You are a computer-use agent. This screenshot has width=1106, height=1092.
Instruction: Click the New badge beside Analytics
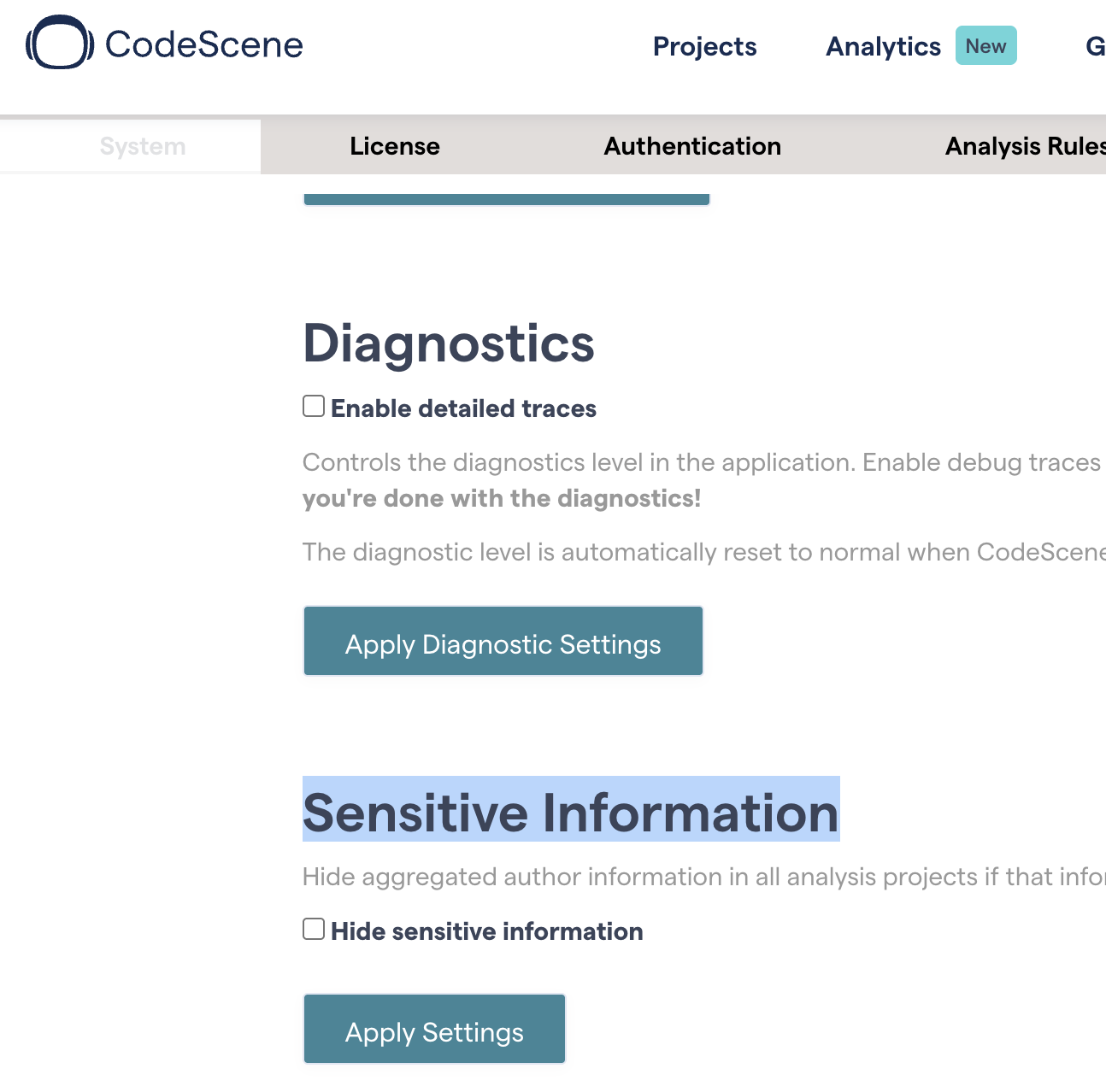pyautogui.click(x=985, y=45)
